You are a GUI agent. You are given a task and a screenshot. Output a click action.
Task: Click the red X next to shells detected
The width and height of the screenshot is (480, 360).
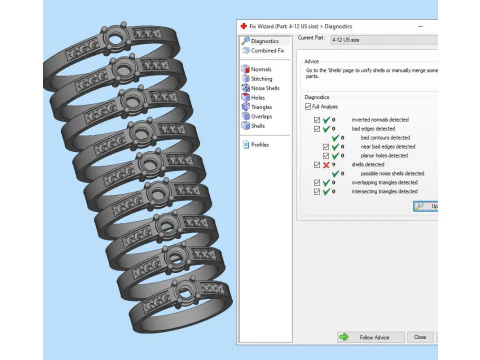pyautogui.click(x=326, y=165)
